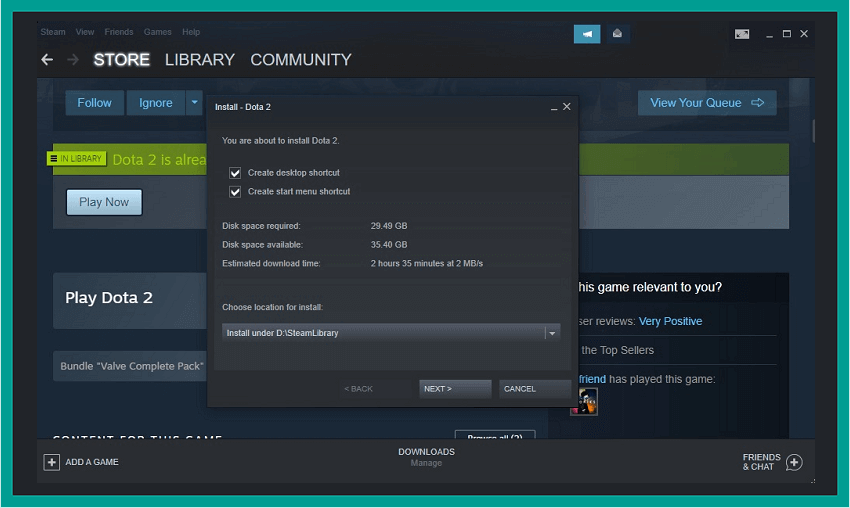
Task: Open Friends & Chat bubble icon
Action: click(x=794, y=462)
